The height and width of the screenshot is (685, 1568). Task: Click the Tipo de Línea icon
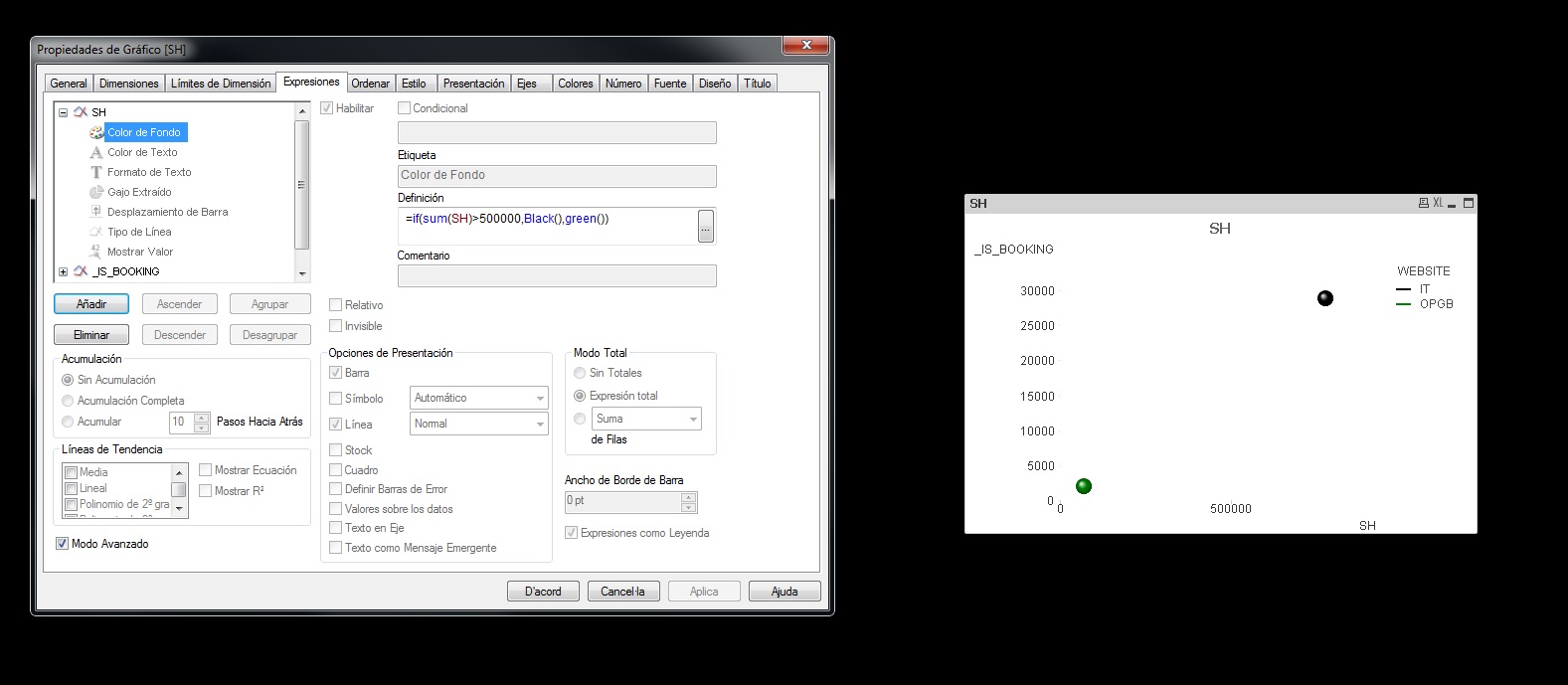tap(96, 232)
